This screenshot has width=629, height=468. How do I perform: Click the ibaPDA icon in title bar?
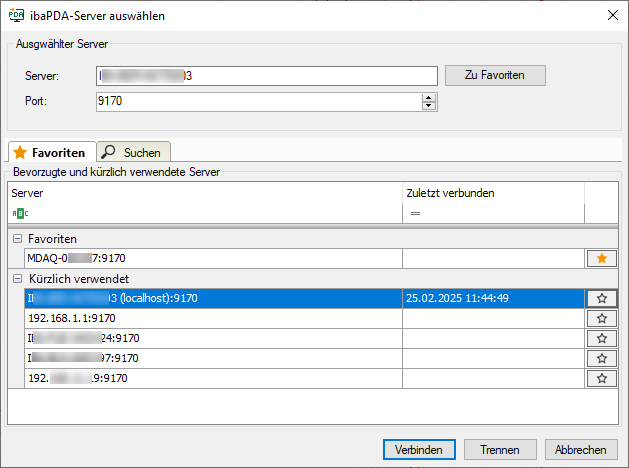click(x=16, y=15)
